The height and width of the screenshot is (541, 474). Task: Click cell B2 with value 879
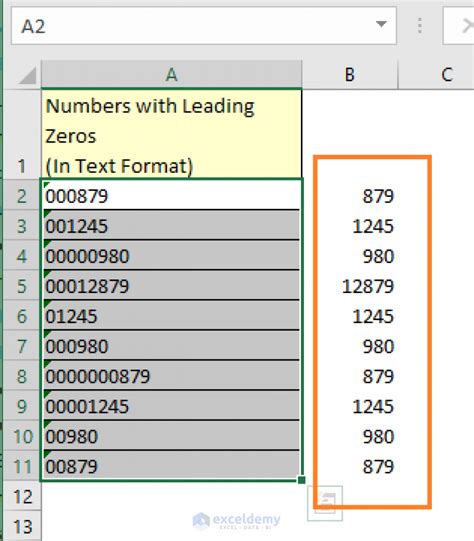[350, 195]
